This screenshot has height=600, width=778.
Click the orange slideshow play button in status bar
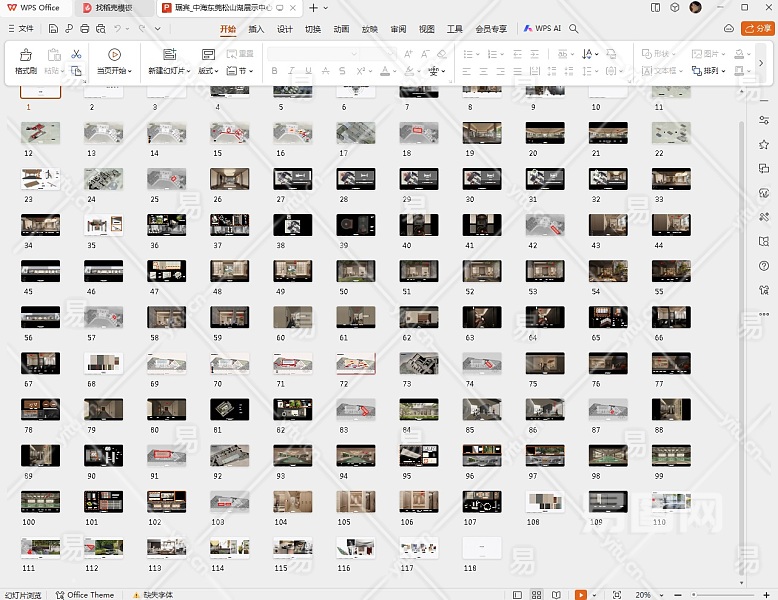click(x=581, y=594)
